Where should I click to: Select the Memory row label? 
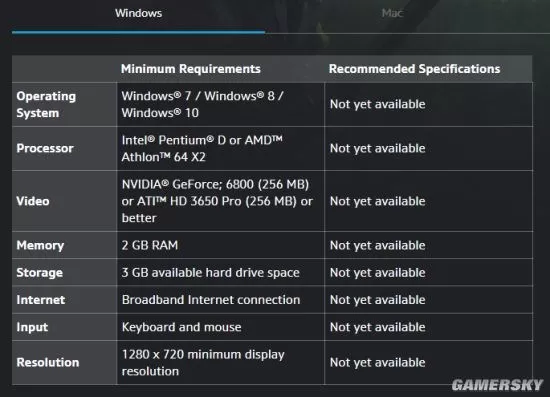(x=40, y=245)
